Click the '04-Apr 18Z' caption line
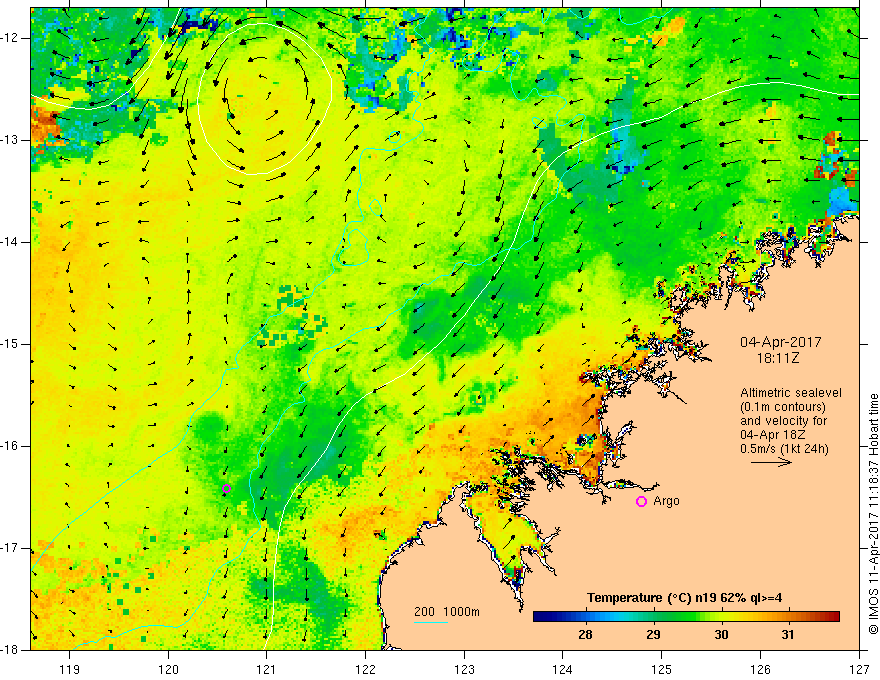The height and width of the screenshot is (680, 880). [772, 435]
